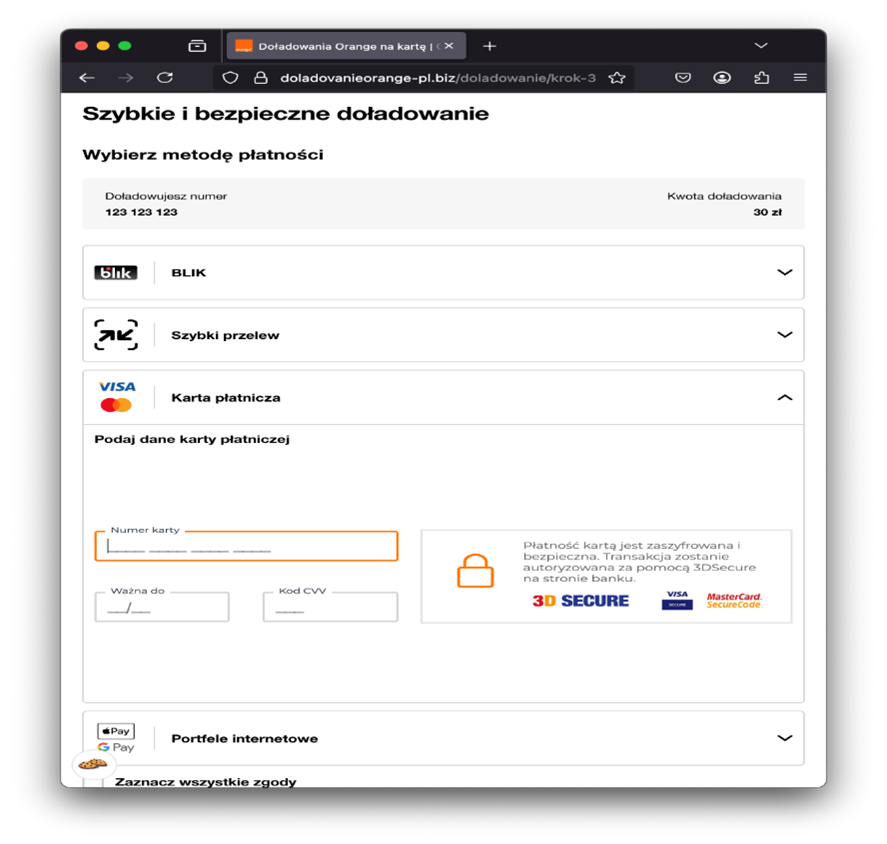Image resolution: width=887 pixels, height=844 pixels.
Task: Click the cookie settings icon
Action: click(93, 763)
